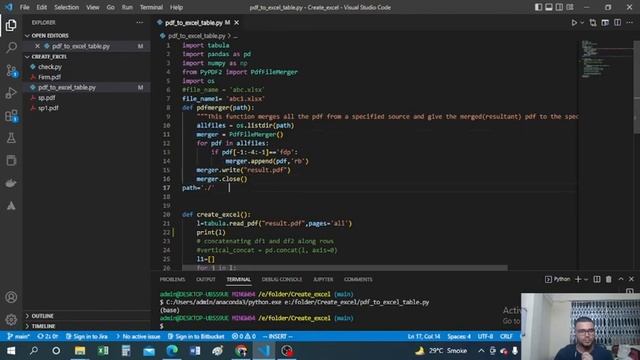The image size is (640, 360).
Task: Open sp1.pdf in the explorer
Action: coord(48,108)
